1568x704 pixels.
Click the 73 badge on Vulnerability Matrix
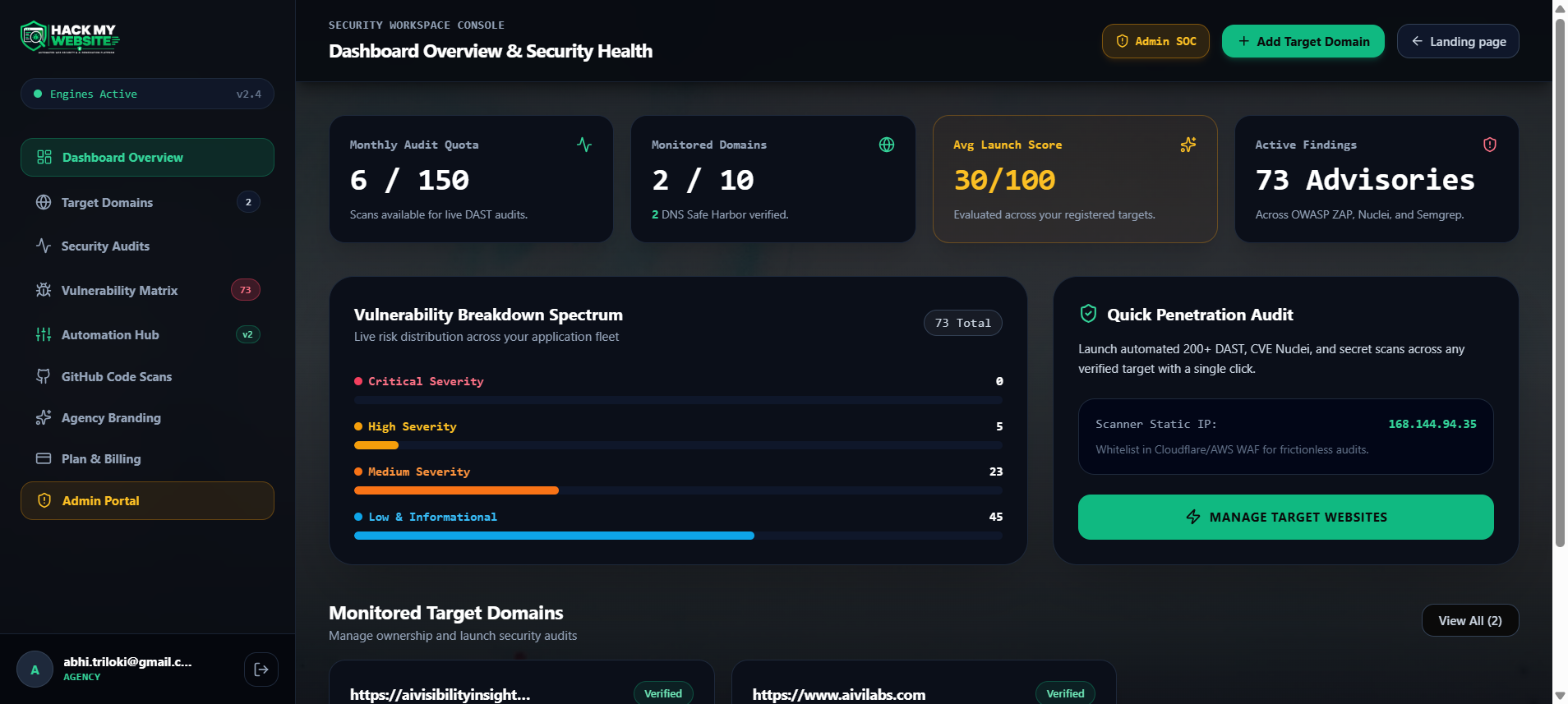coord(245,290)
